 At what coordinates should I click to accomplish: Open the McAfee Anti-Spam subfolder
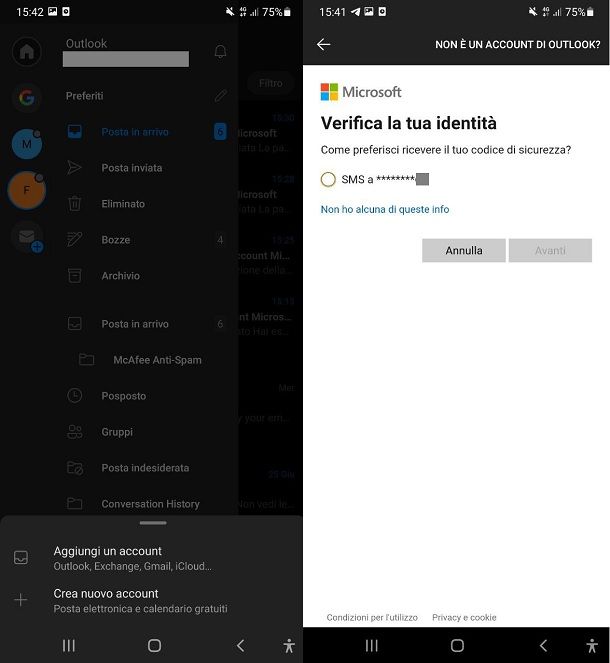click(146, 360)
